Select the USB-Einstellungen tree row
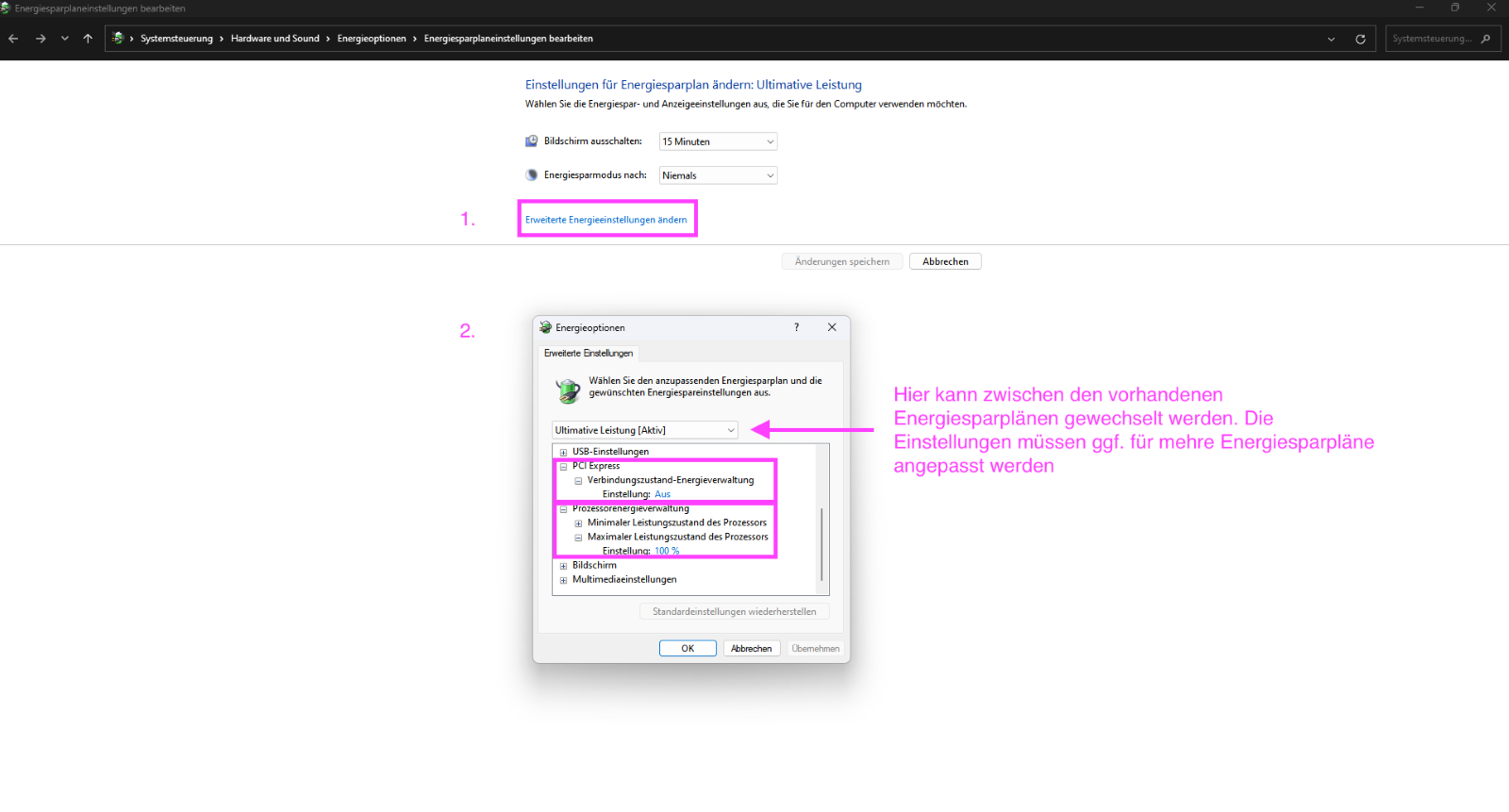The image size is (1509, 812). (610, 452)
